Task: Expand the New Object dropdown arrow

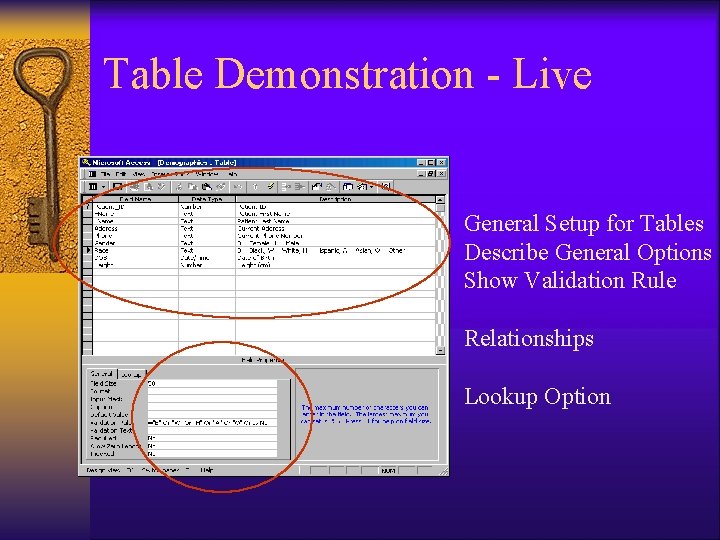Action: 371,186
